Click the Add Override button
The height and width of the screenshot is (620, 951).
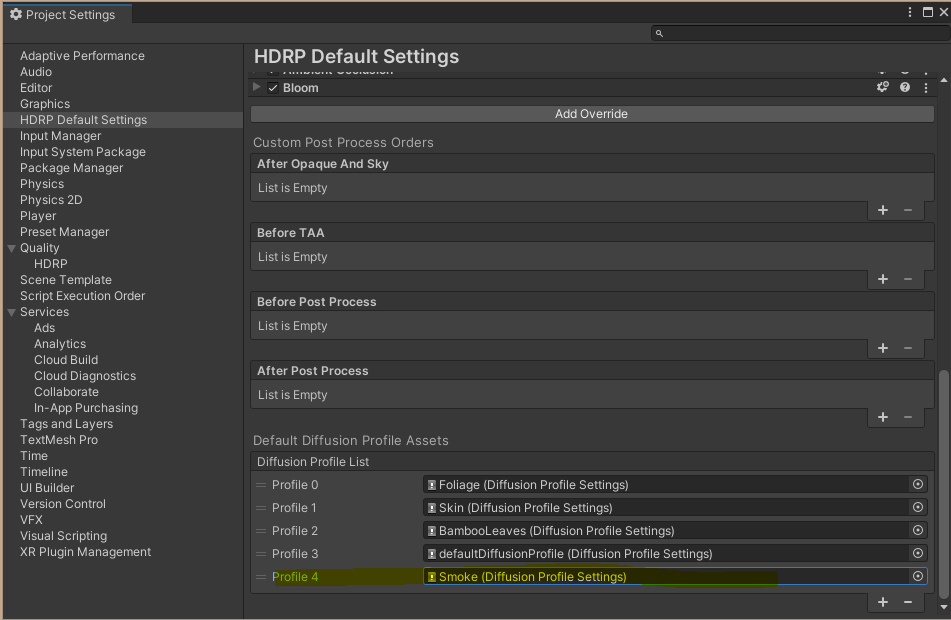(592, 114)
